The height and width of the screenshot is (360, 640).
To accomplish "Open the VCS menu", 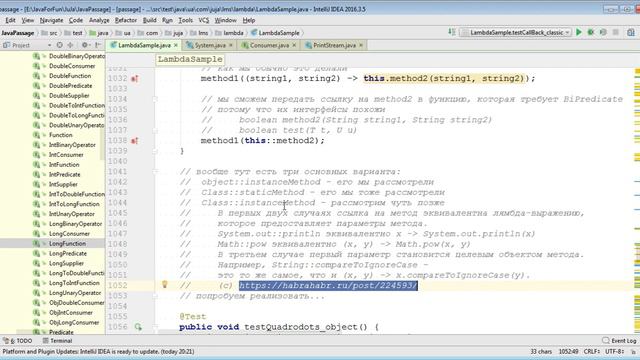I will [204, 20].
